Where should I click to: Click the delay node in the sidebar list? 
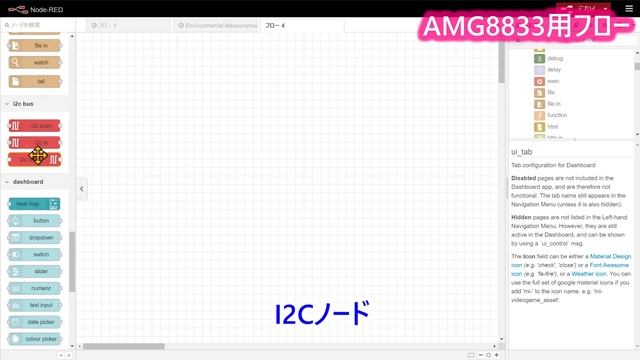[x=548, y=70]
